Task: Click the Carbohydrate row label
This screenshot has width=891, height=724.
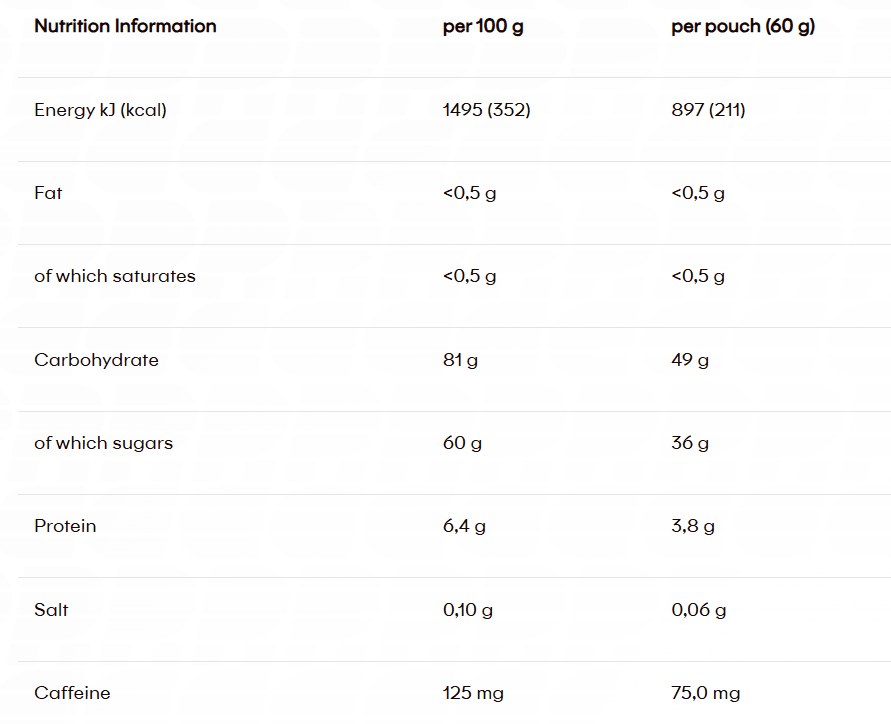Action: (x=96, y=360)
